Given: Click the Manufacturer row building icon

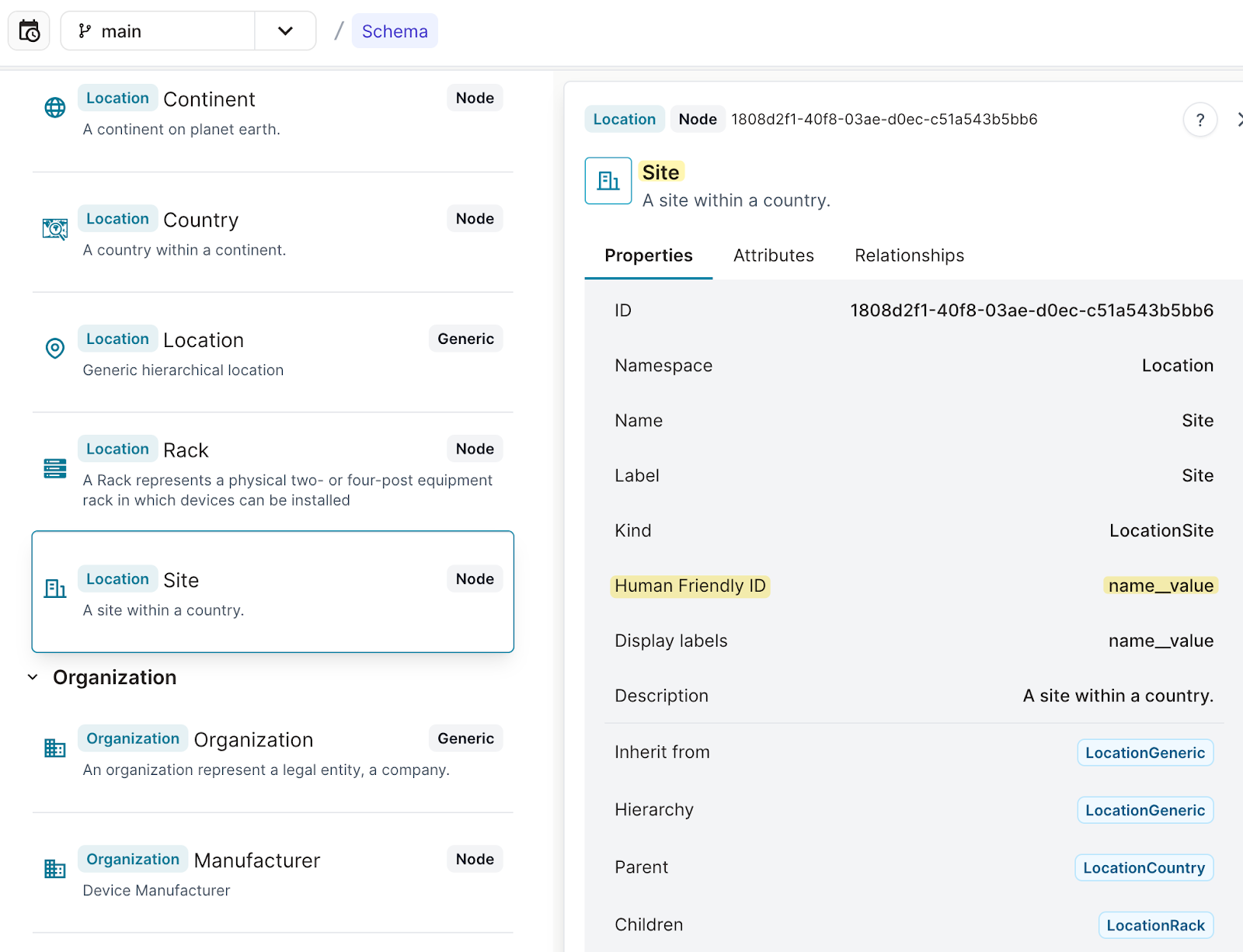Looking at the screenshot, I should coord(55,869).
